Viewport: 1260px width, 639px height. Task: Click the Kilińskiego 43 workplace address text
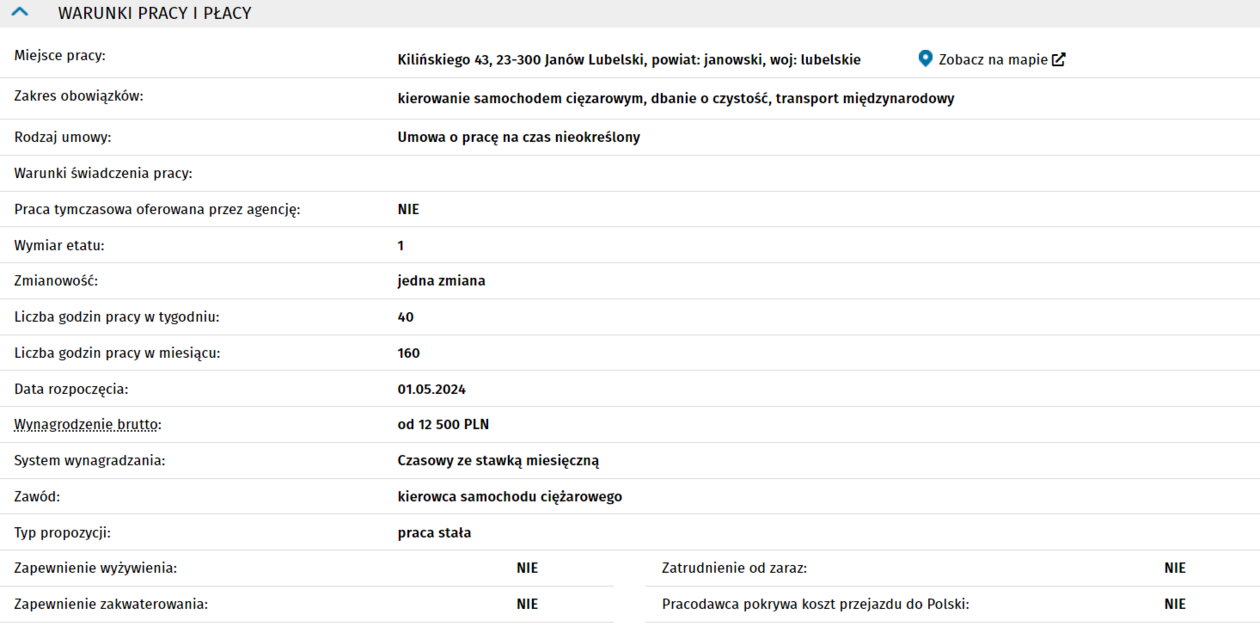coord(628,60)
